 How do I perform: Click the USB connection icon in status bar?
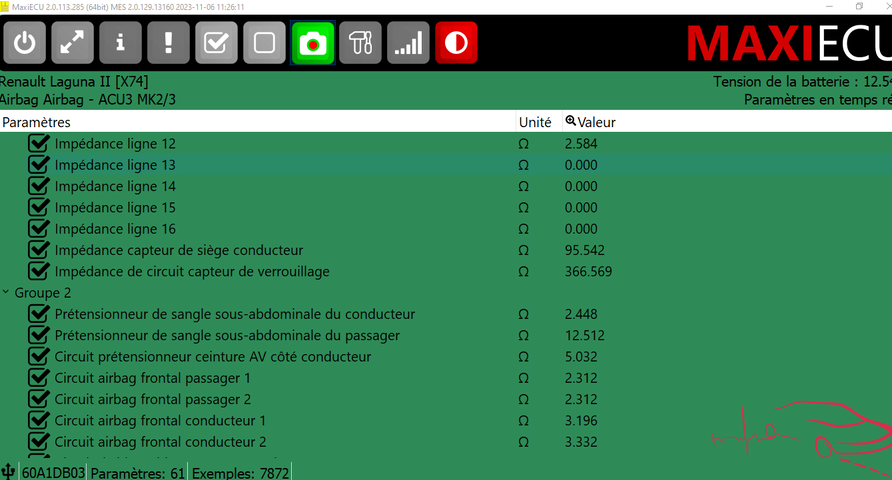click(x=8, y=471)
